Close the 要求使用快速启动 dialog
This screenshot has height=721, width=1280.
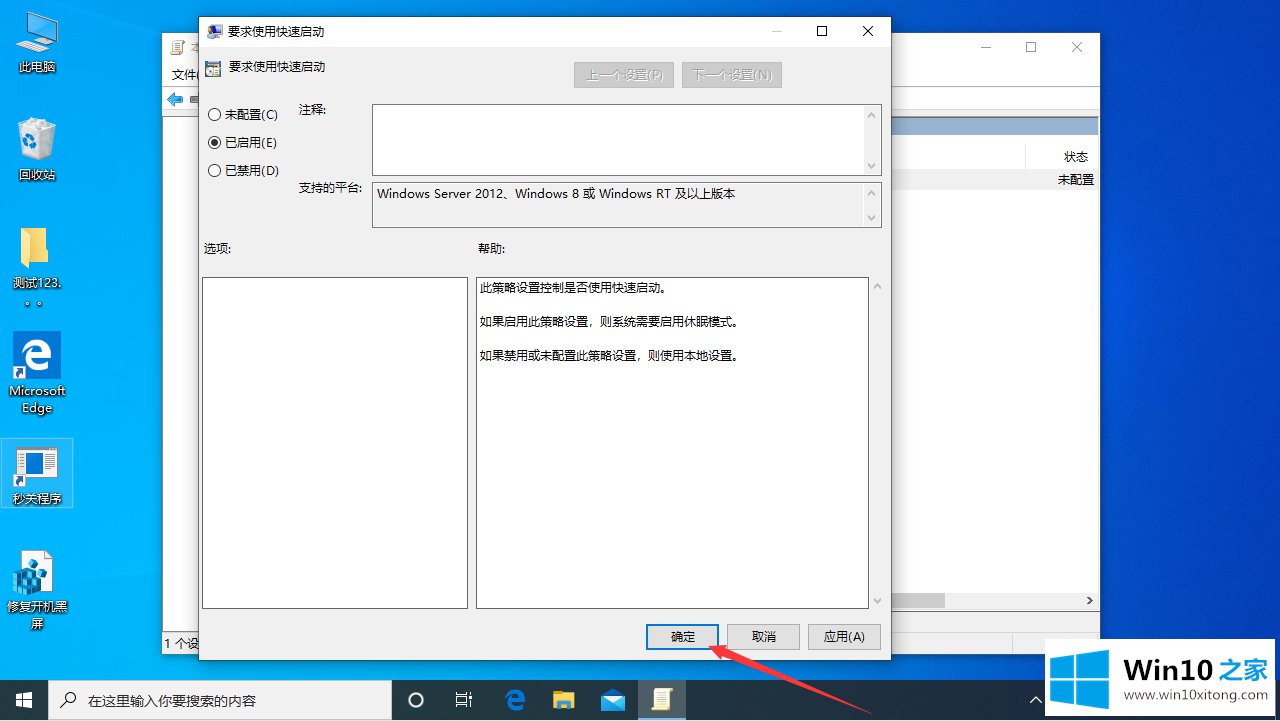coord(868,31)
